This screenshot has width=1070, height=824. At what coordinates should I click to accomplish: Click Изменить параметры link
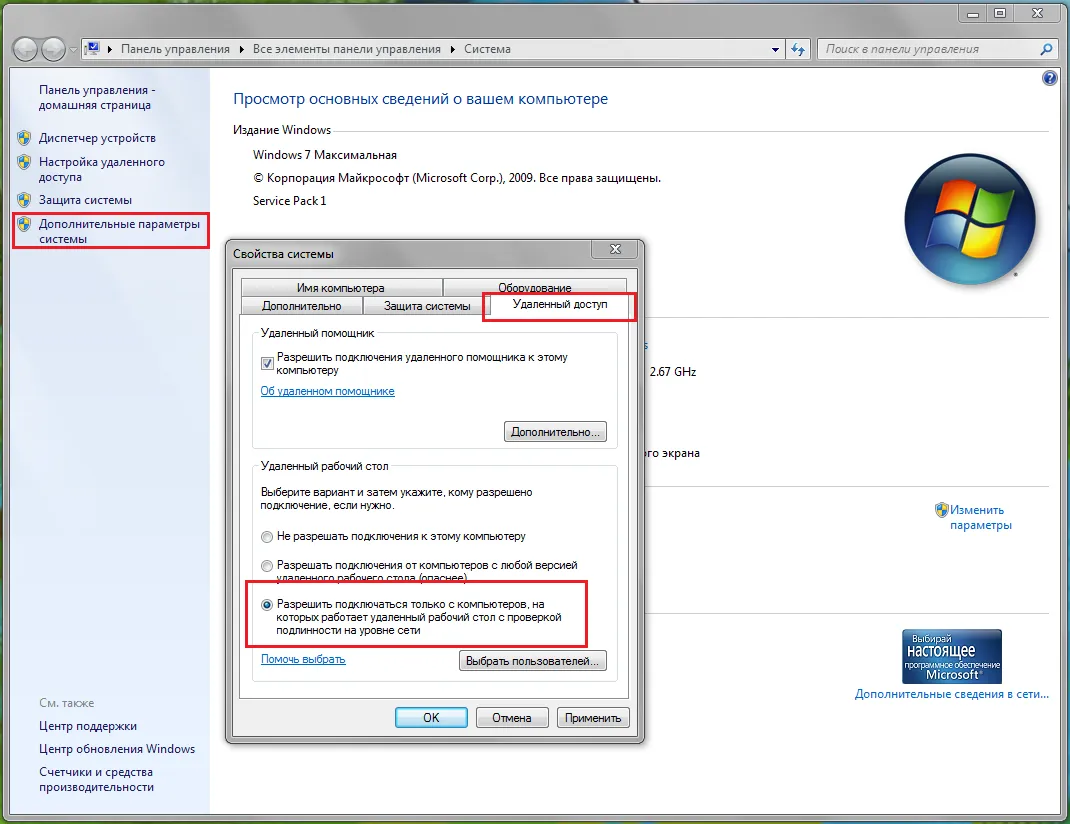tap(981, 518)
